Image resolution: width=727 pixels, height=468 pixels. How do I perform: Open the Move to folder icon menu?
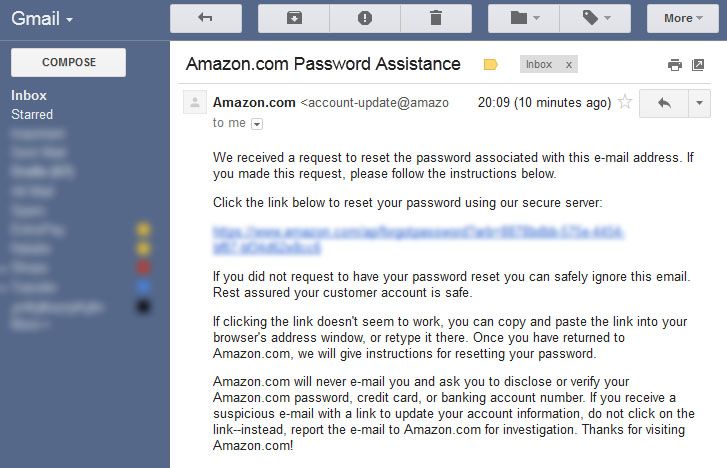[524, 19]
